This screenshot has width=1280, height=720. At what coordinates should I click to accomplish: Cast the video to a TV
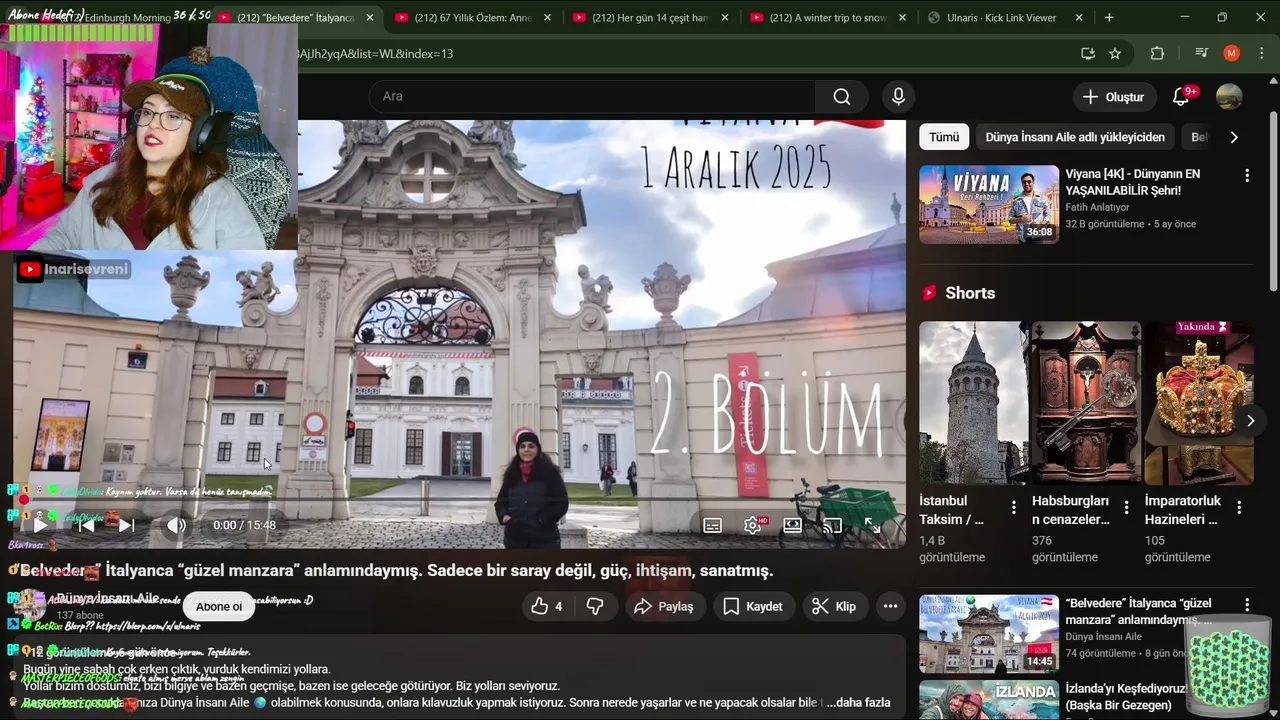[x=832, y=525]
